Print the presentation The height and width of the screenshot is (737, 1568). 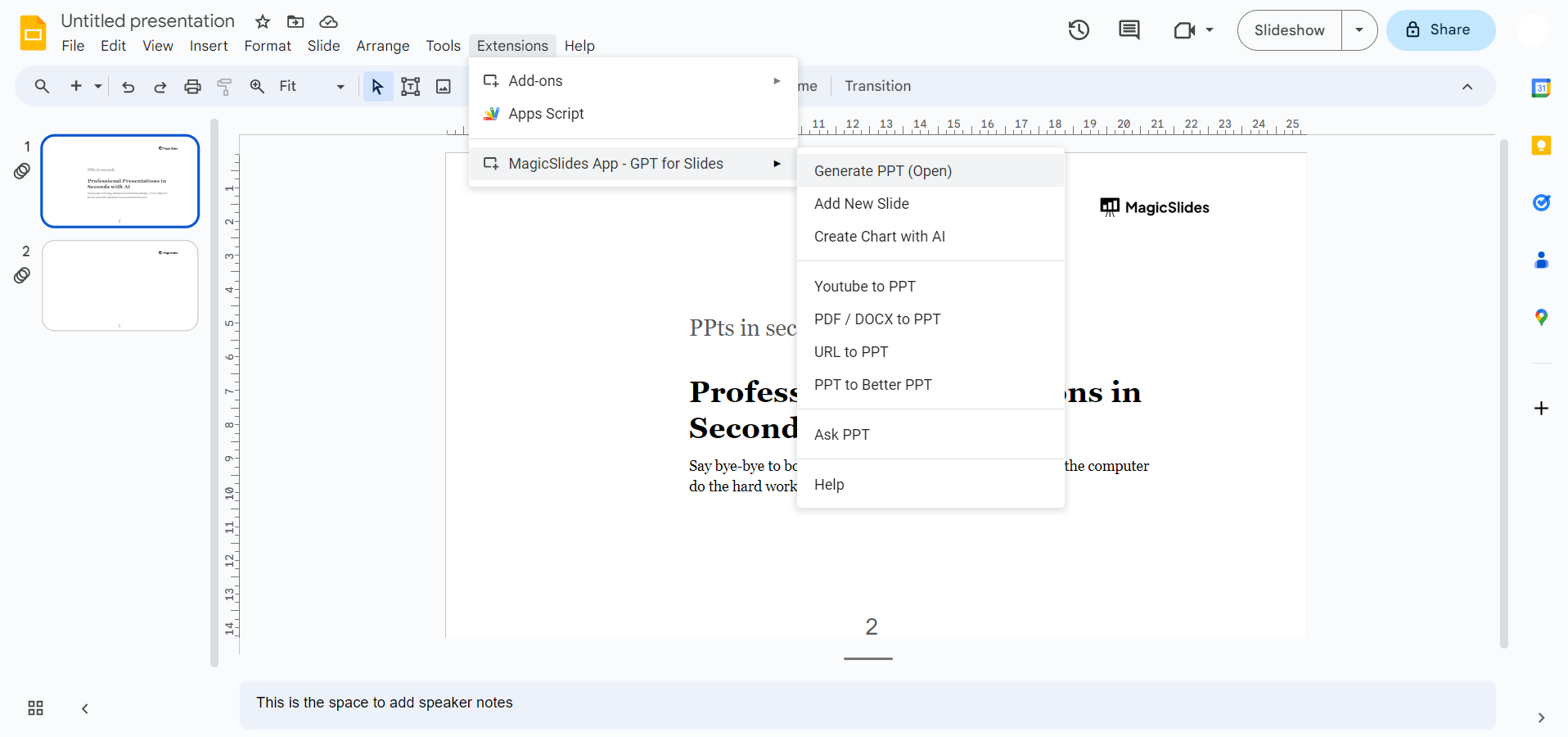[x=192, y=86]
